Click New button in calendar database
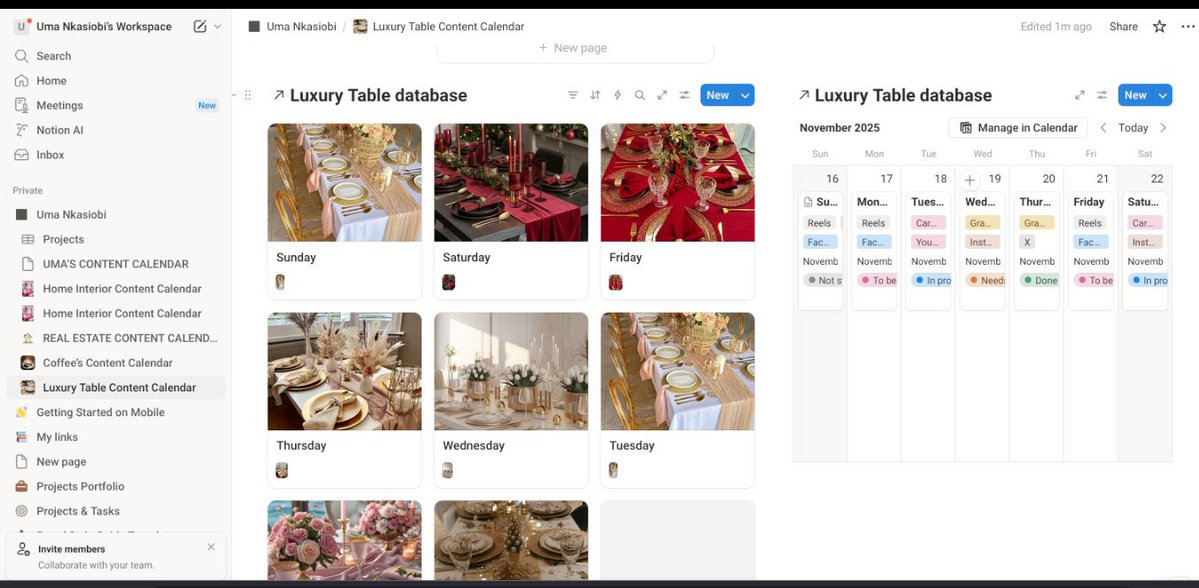1199x588 pixels. 1135,96
